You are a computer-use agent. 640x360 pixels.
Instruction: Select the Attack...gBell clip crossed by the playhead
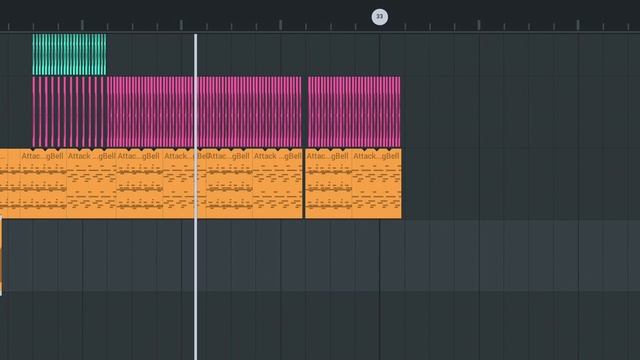[x=184, y=184]
